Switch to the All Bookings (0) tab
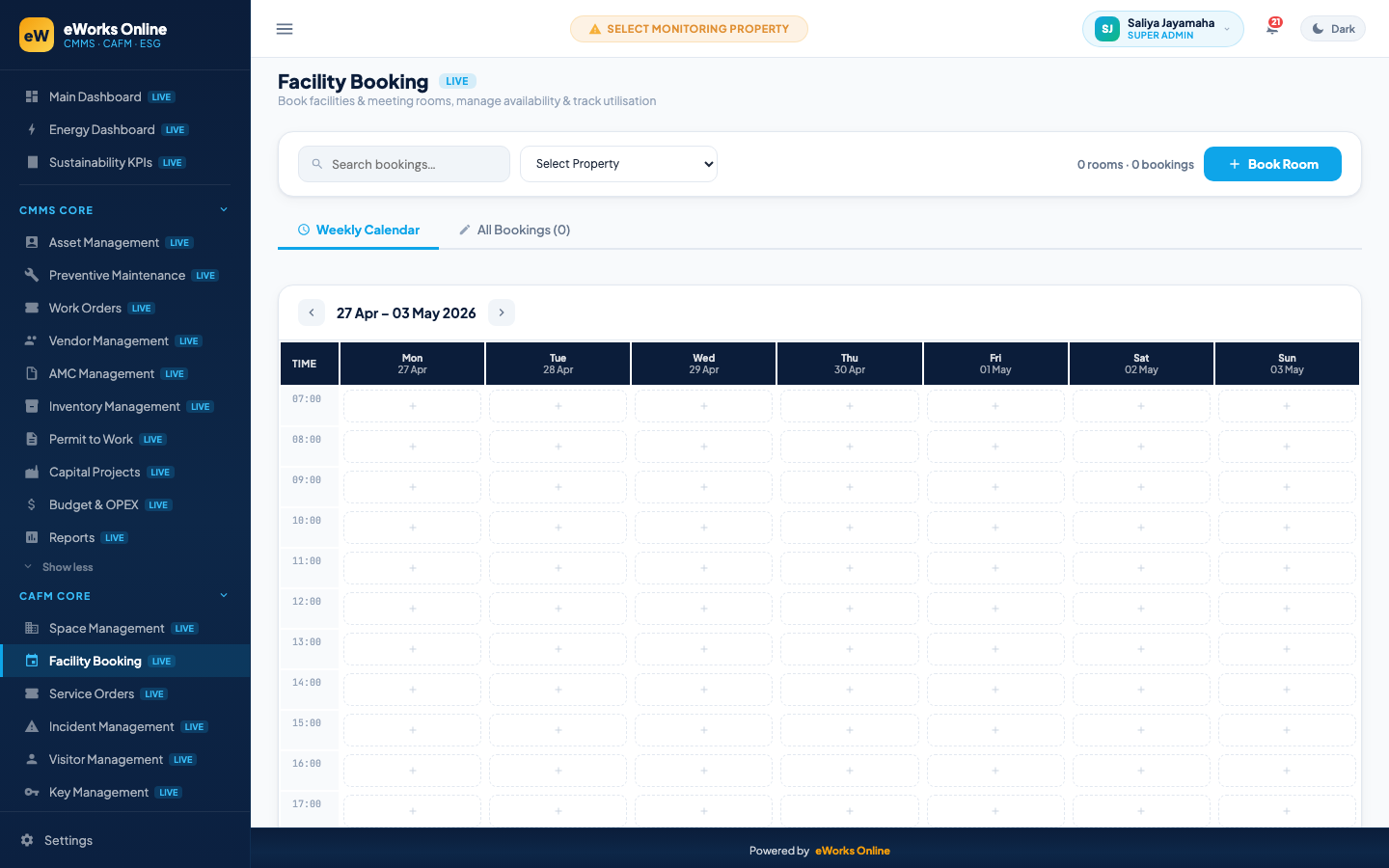 coord(514,230)
